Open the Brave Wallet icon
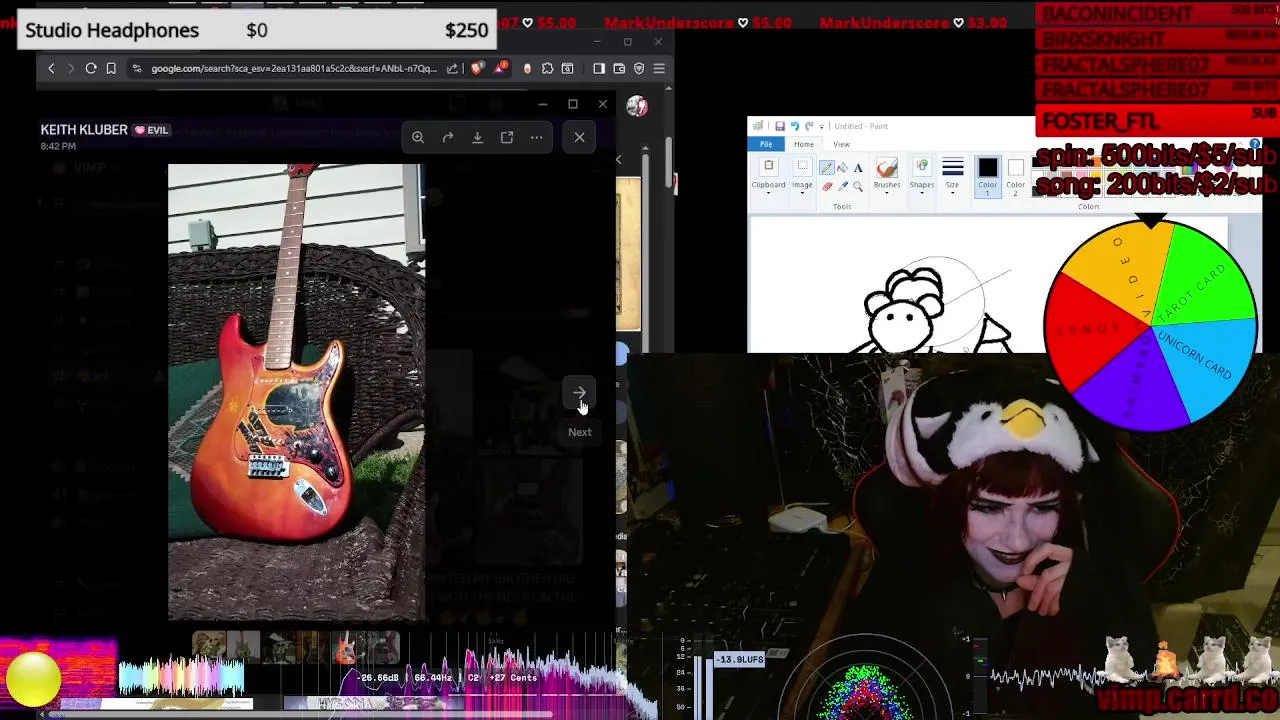Image resolution: width=1280 pixels, height=720 pixels. tap(619, 68)
